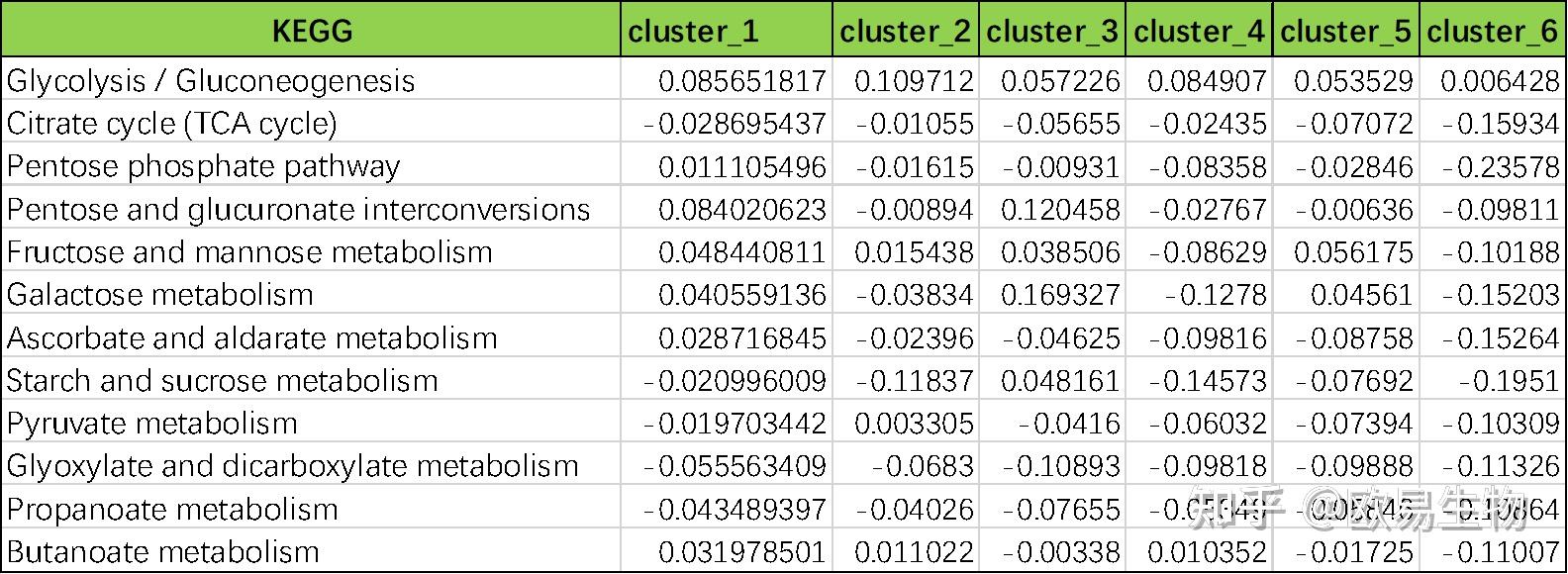The width and height of the screenshot is (1568, 574).
Task: Select the cell with value 0.169327
Action: [x=1060, y=295]
